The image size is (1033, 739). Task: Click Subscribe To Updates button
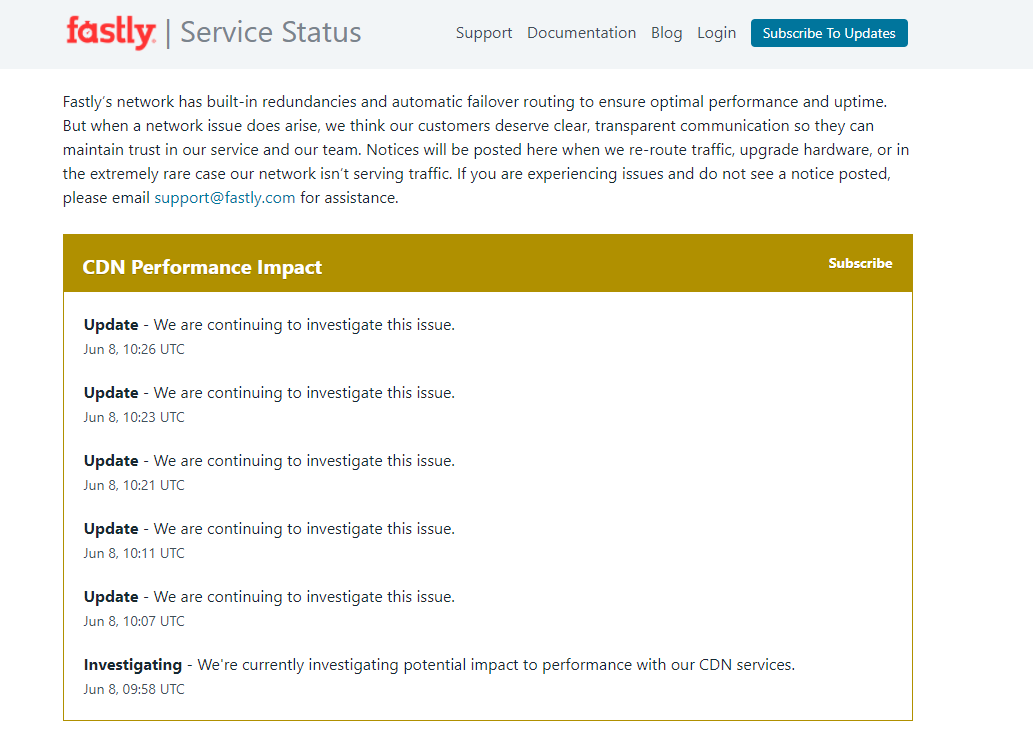(829, 33)
